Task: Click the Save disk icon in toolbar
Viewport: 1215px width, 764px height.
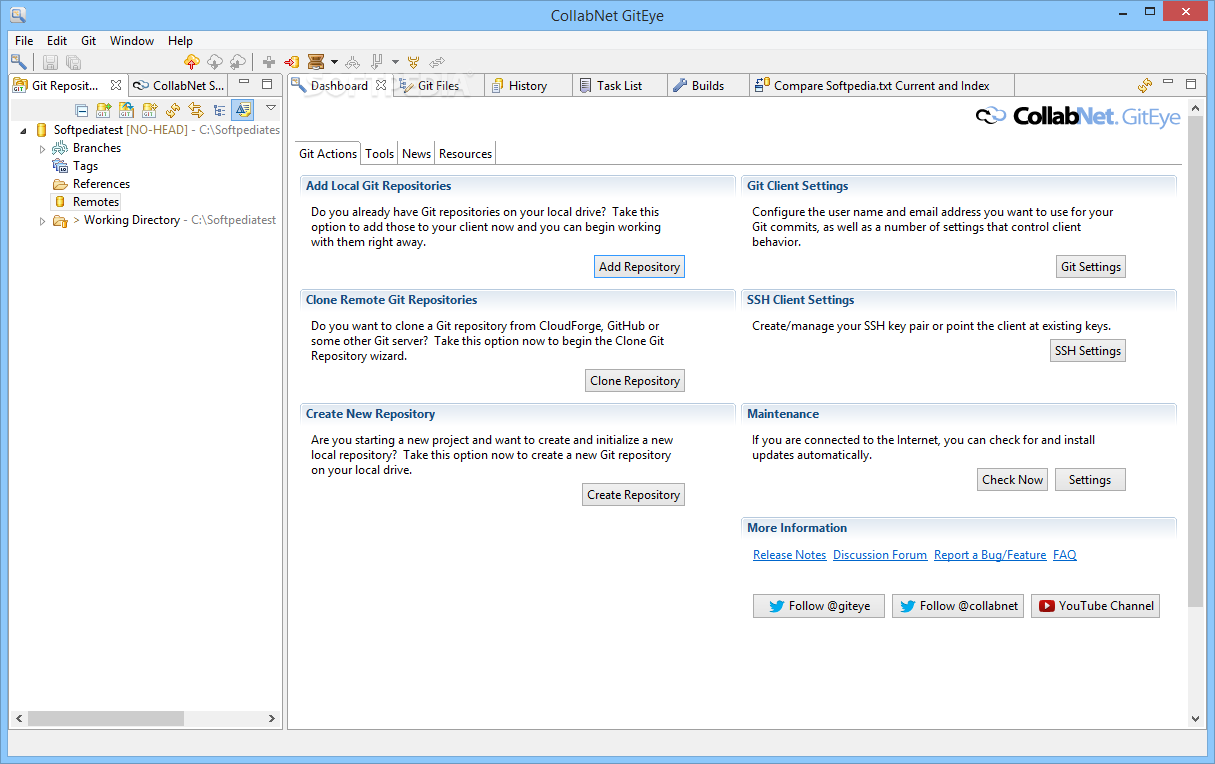Action: pos(50,62)
